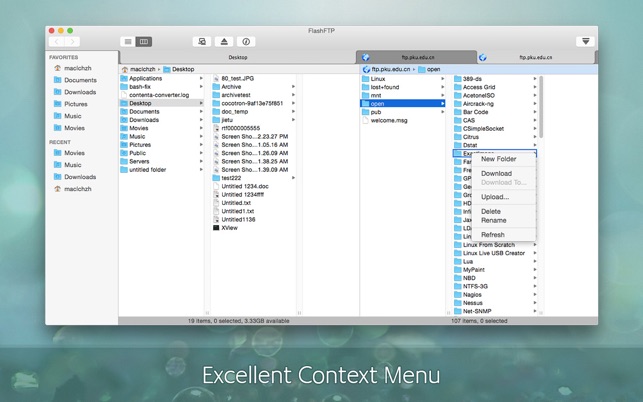
Task: Expand the test222 folder arrow
Action: (293, 178)
